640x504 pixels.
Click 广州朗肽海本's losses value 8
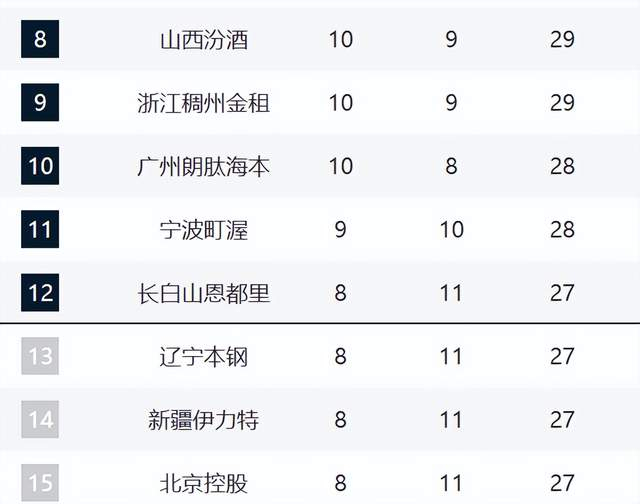(x=451, y=166)
